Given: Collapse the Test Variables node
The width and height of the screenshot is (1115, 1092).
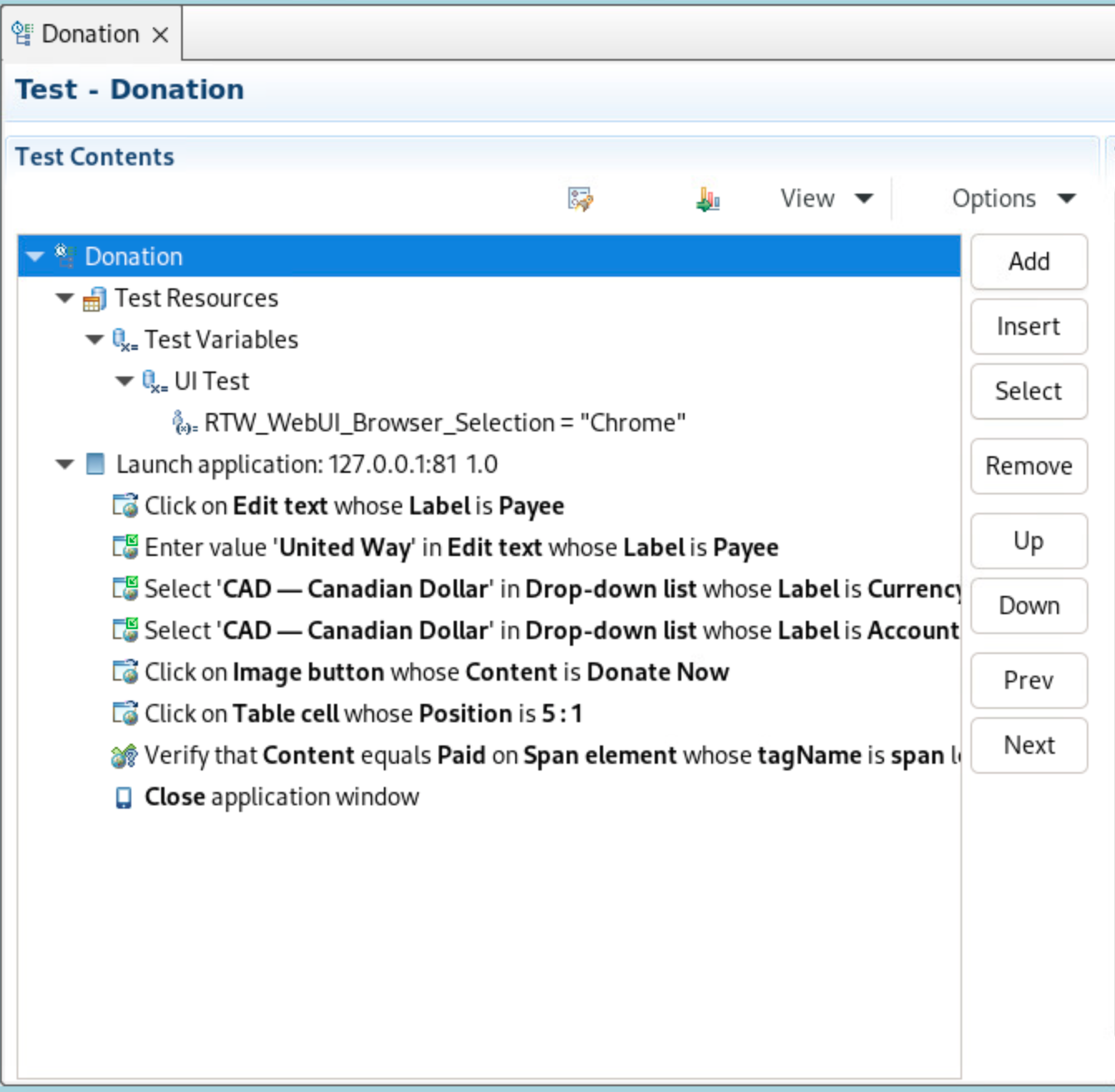Looking at the screenshot, I should pyautogui.click(x=95, y=340).
